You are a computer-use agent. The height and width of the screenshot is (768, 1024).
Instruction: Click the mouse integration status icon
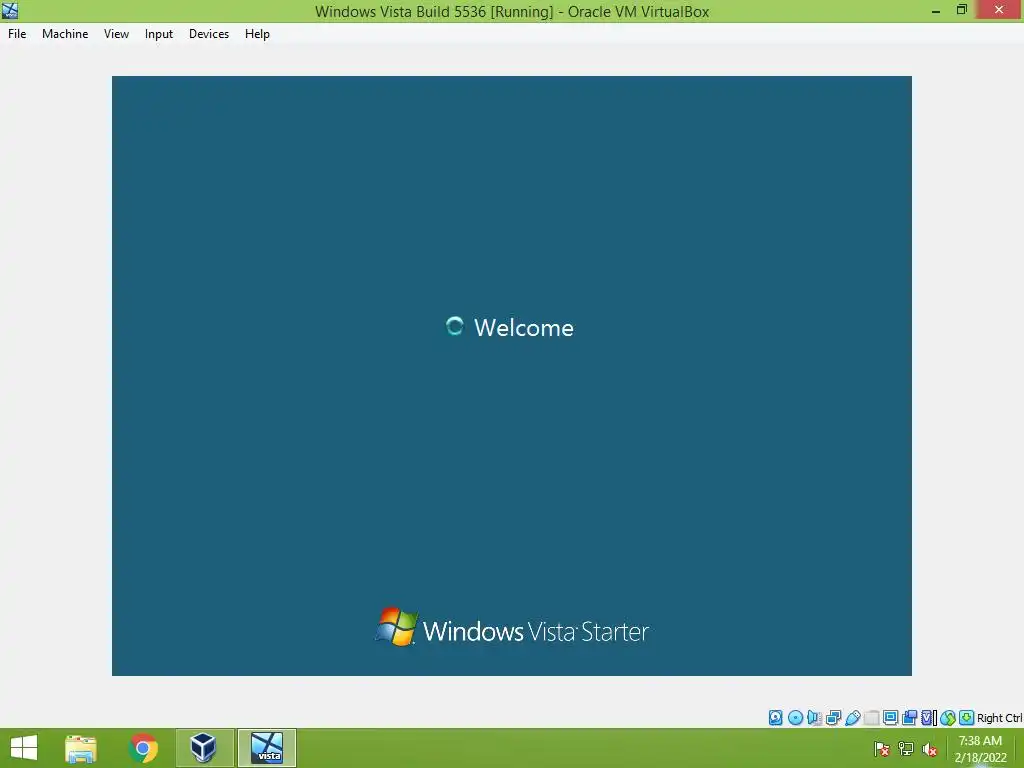[948, 718]
